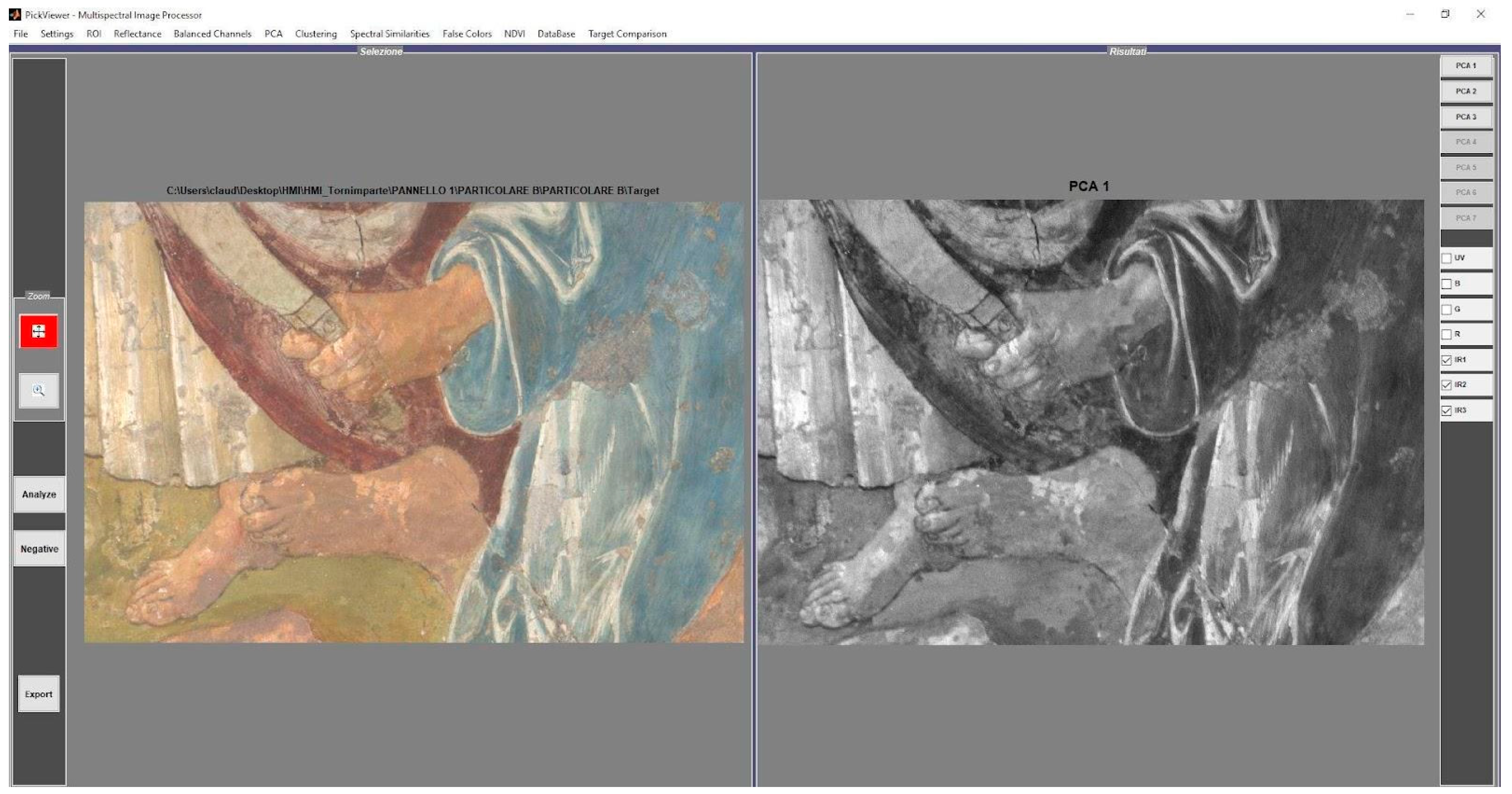Enable the G channel checkbox
Image resolution: width=1512 pixels, height=794 pixels.
[1446, 309]
